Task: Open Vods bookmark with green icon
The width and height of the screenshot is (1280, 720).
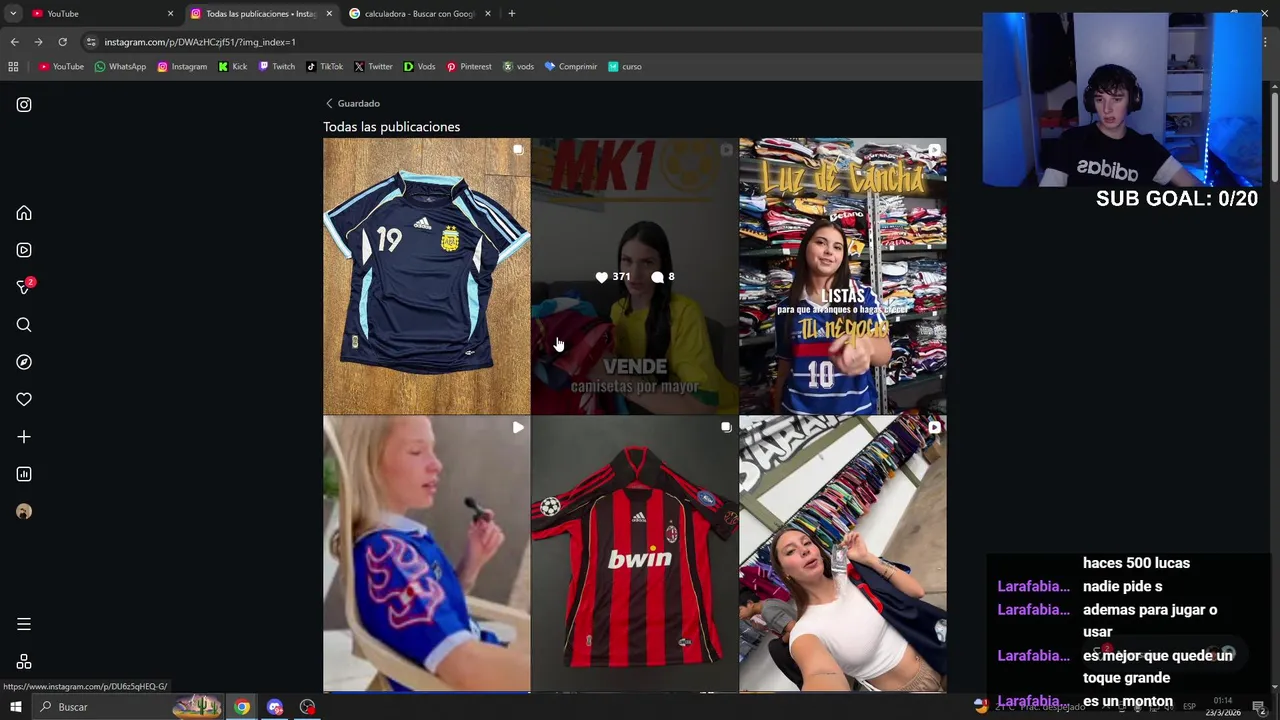Action: coord(419,66)
